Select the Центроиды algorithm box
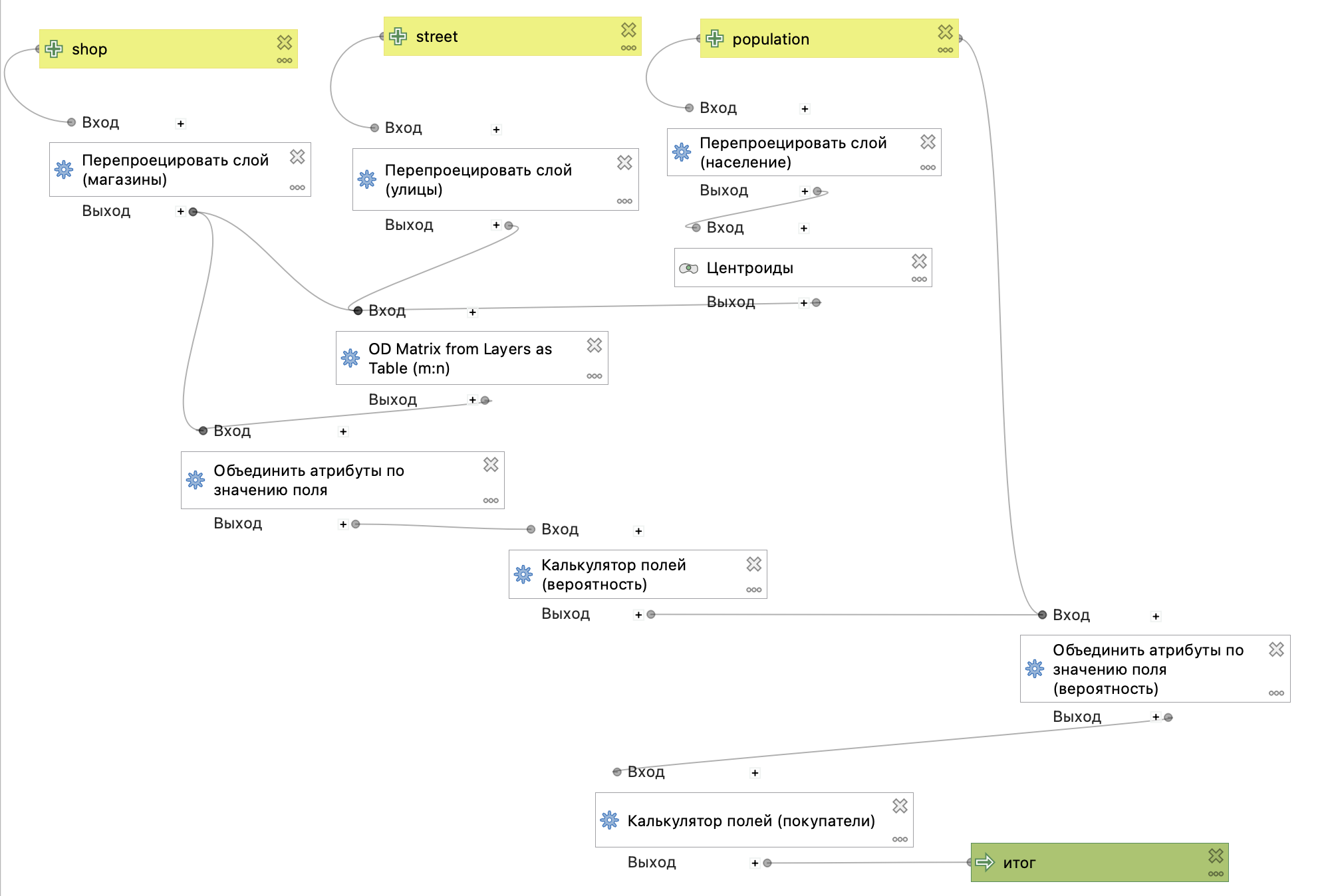Image resolution: width=1322 pixels, height=896 pixels. coord(803,268)
